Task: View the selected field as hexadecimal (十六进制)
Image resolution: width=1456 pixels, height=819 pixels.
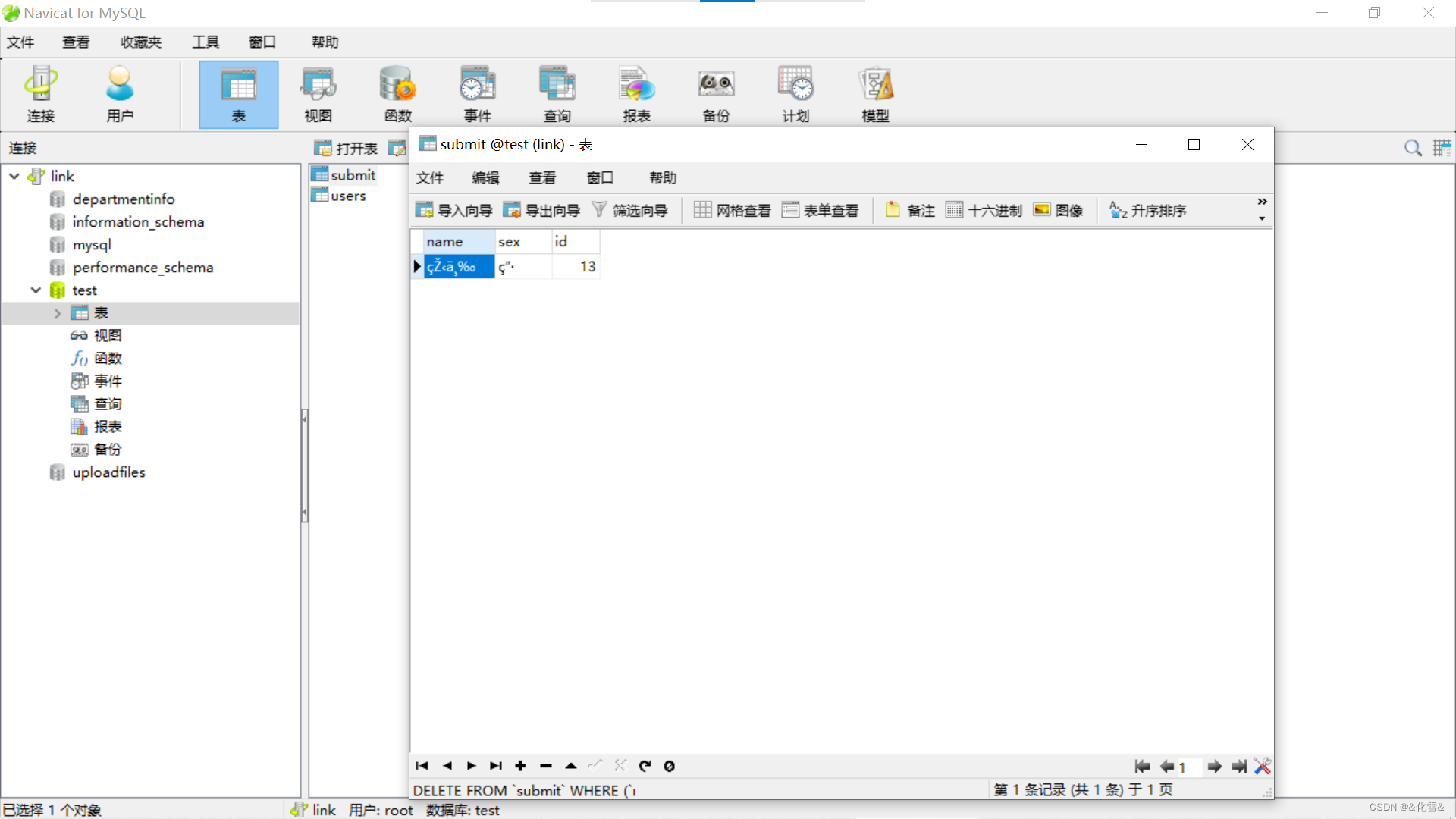Action: click(x=984, y=210)
